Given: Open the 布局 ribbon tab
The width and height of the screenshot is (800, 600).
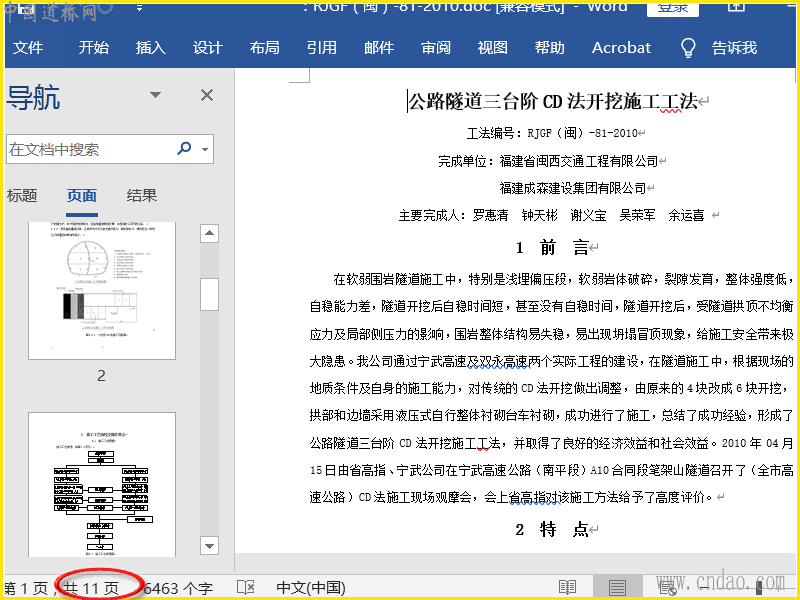Looking at the screenshot, I should (264, 48).
